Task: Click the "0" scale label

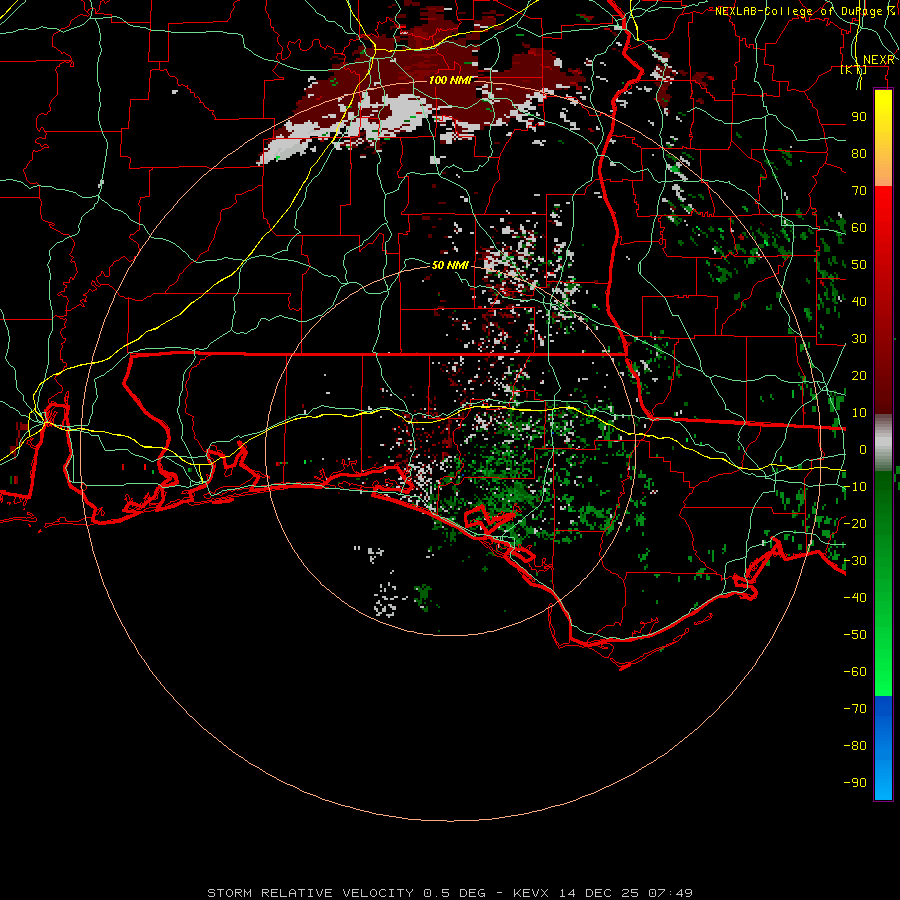Action: (x=863, y=449)
